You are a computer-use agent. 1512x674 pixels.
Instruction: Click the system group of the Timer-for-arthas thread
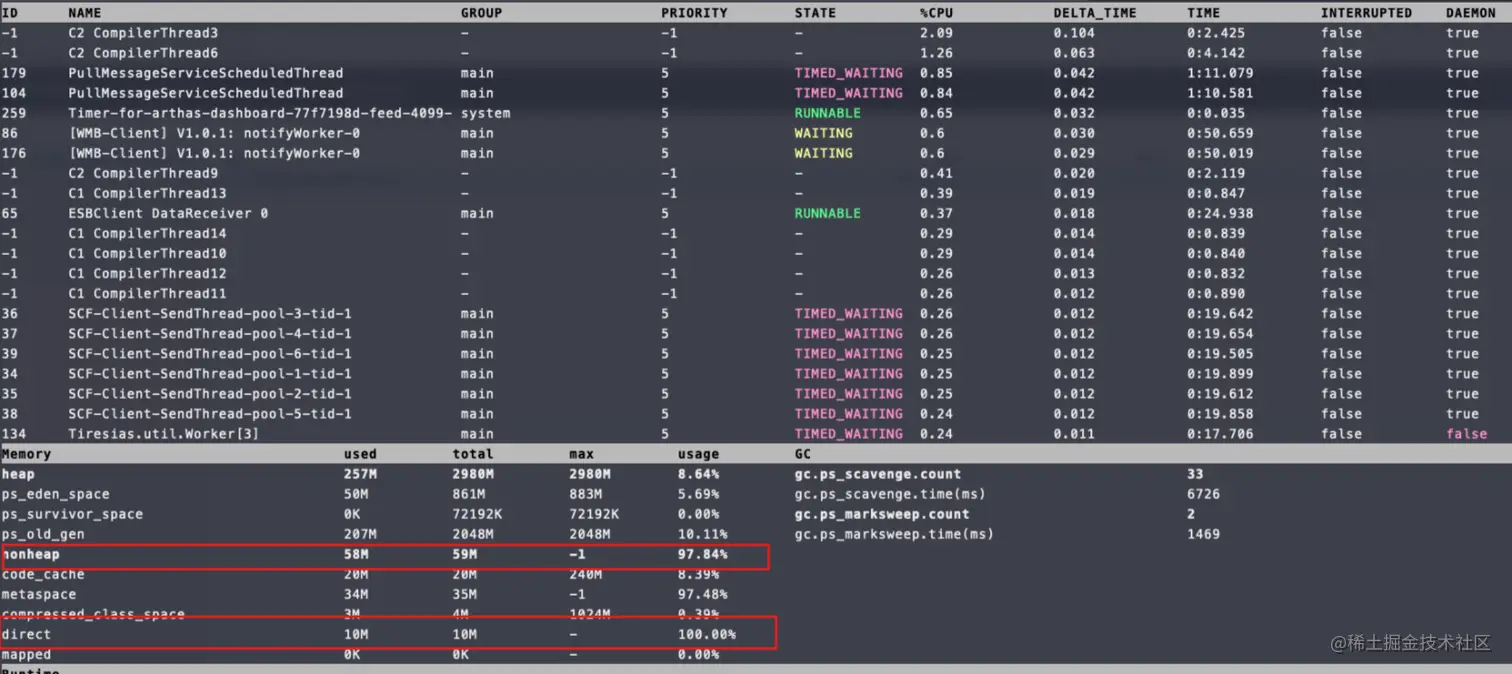(485, 113)
